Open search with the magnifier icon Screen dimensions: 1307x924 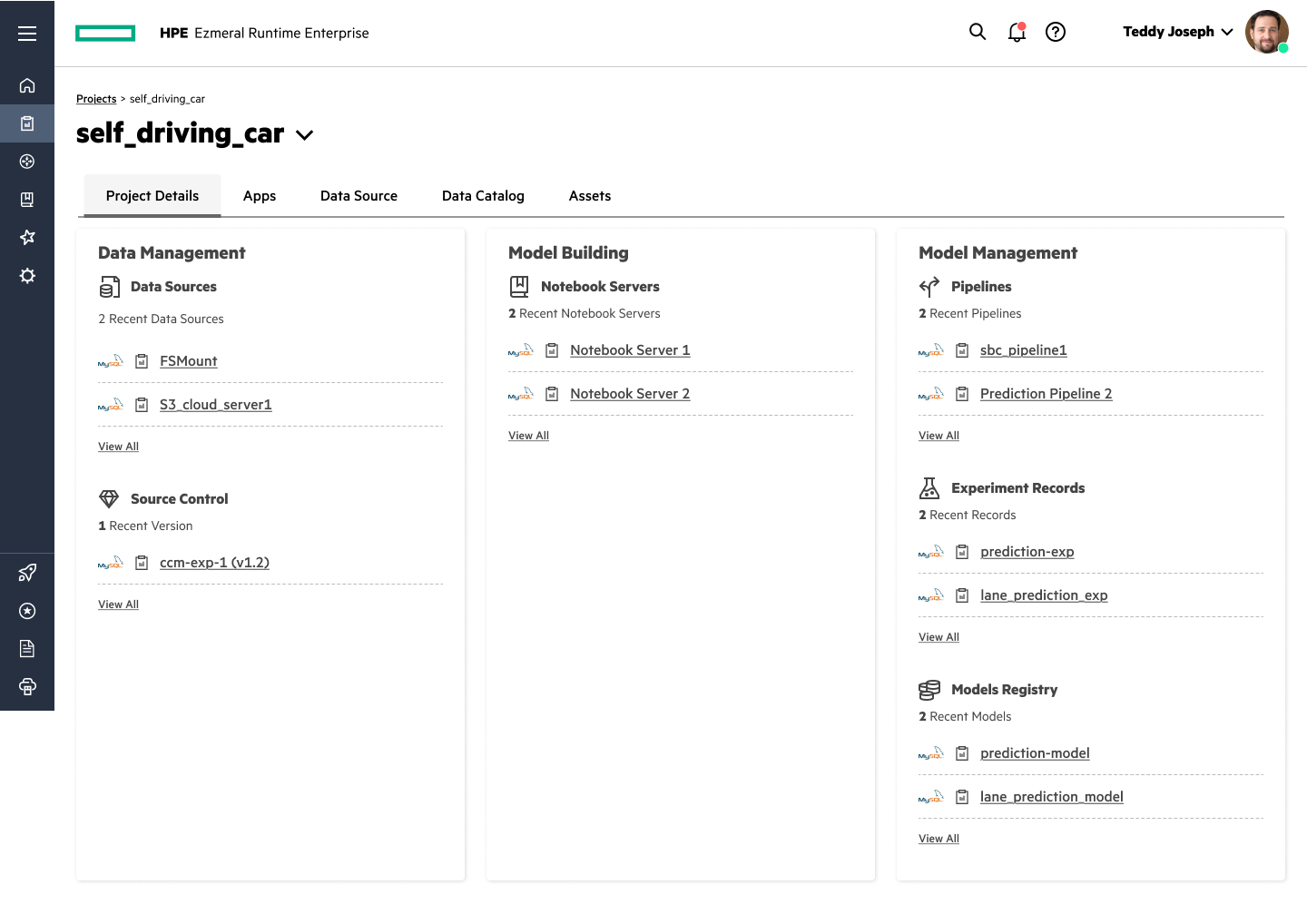(978, 32)
